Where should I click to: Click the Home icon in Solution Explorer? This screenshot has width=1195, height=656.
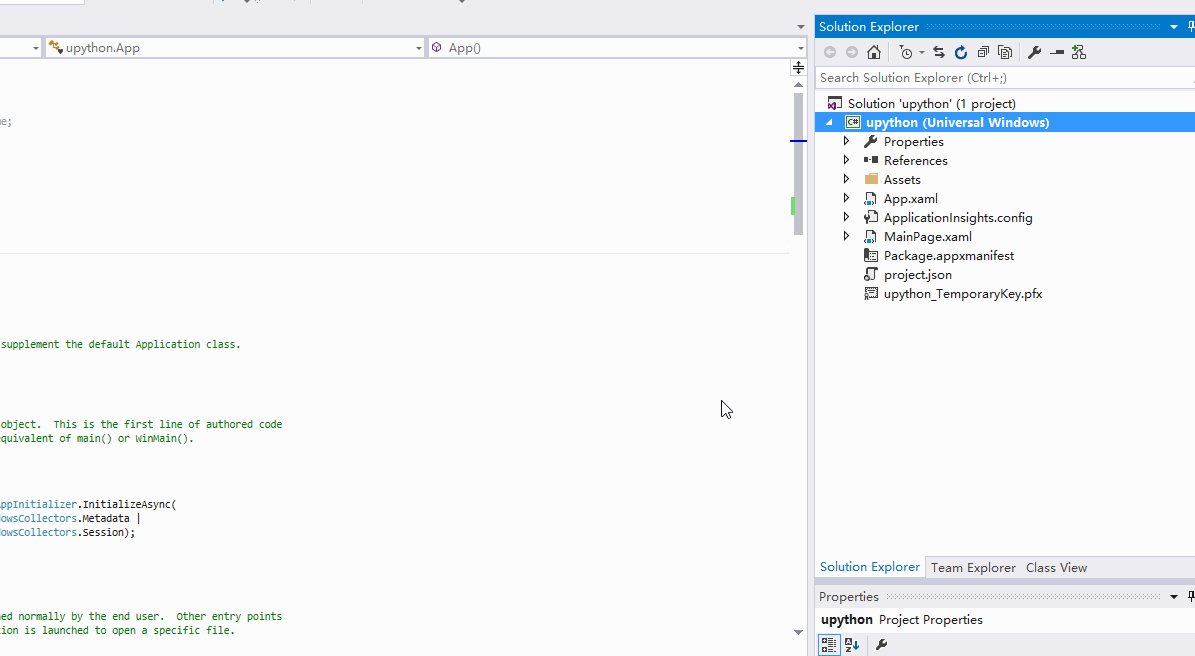pos(874,53)
